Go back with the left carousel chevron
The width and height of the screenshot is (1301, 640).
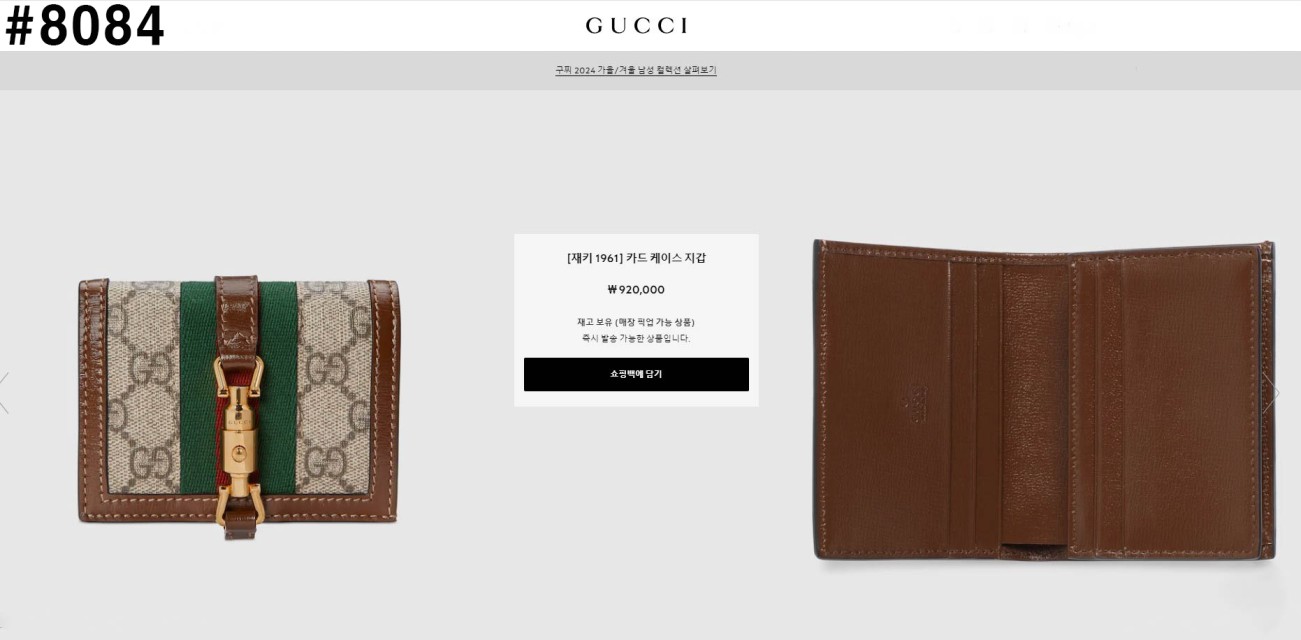(4, 393)
